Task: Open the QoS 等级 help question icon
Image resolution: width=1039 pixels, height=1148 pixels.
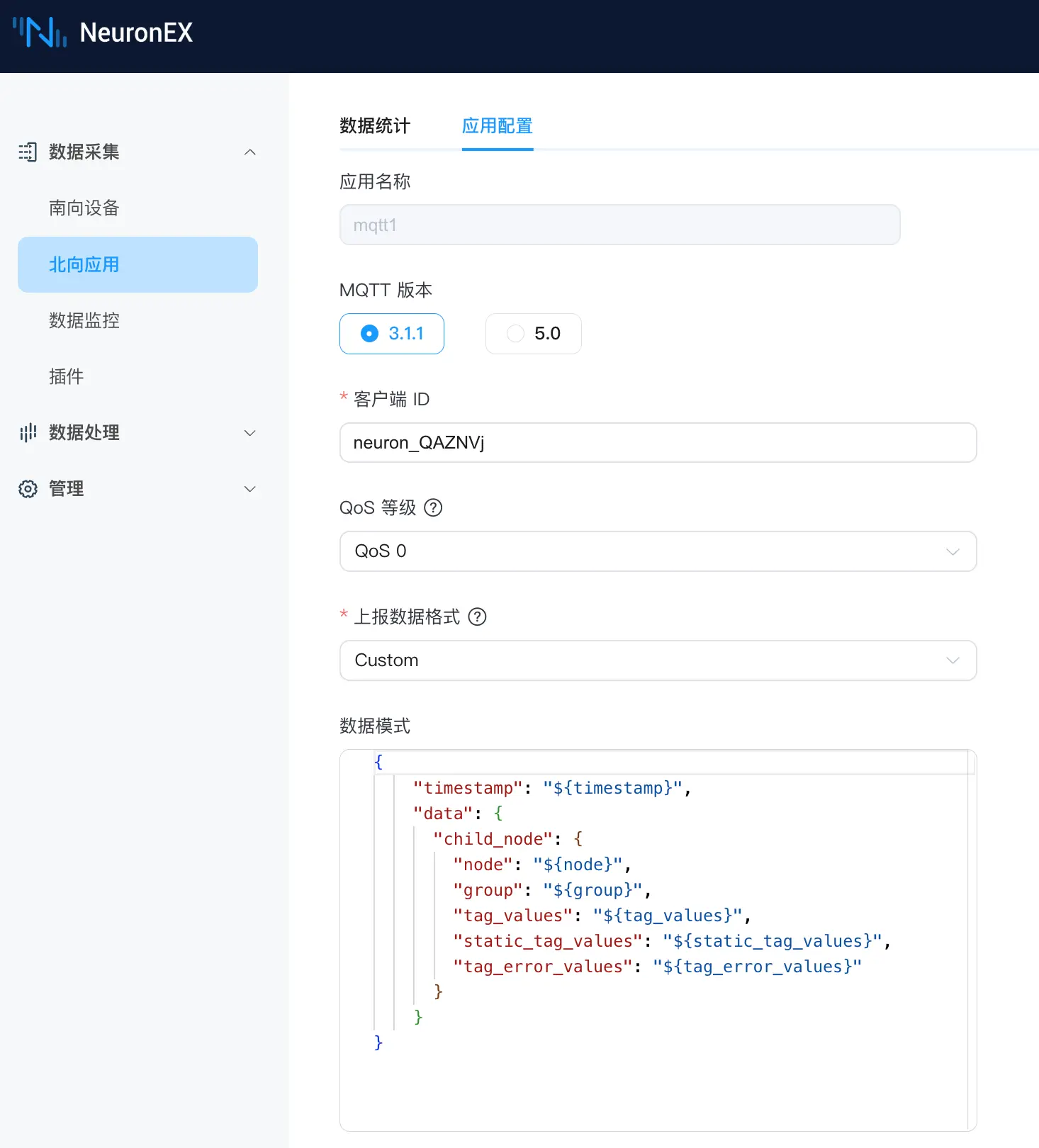Action: 433,508
